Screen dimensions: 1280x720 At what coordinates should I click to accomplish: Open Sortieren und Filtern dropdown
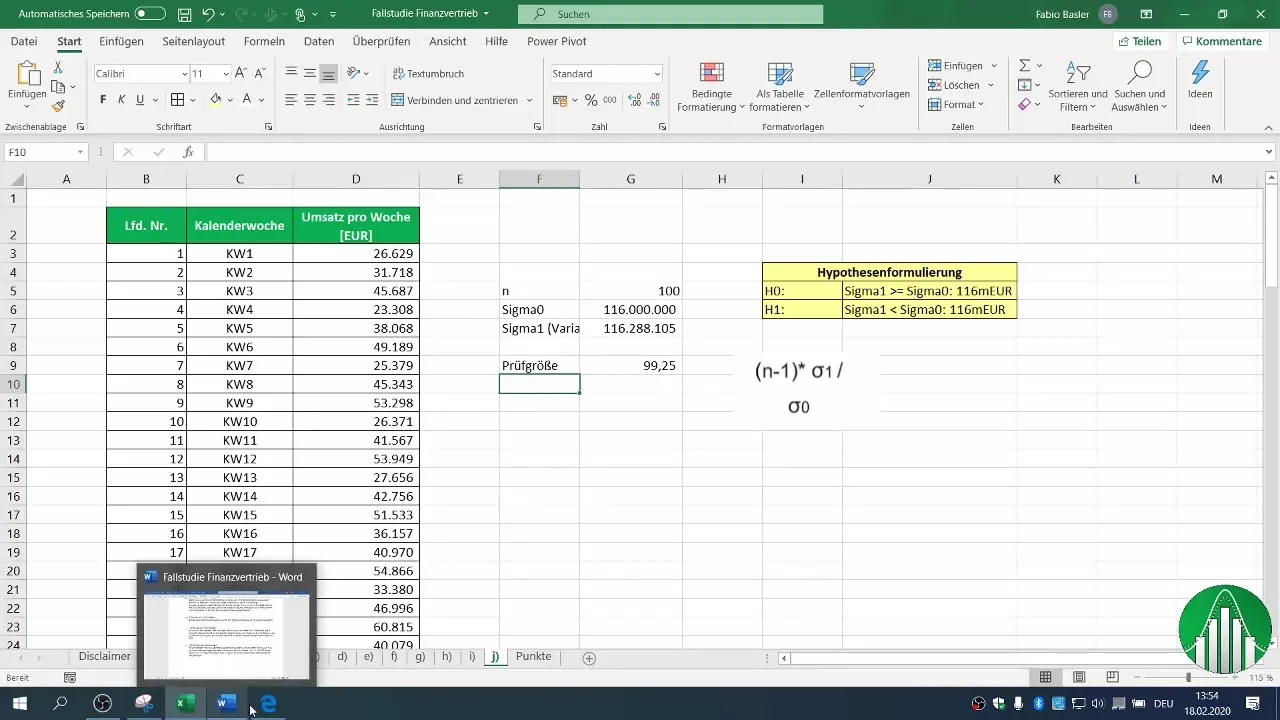tap(1078, 87)
